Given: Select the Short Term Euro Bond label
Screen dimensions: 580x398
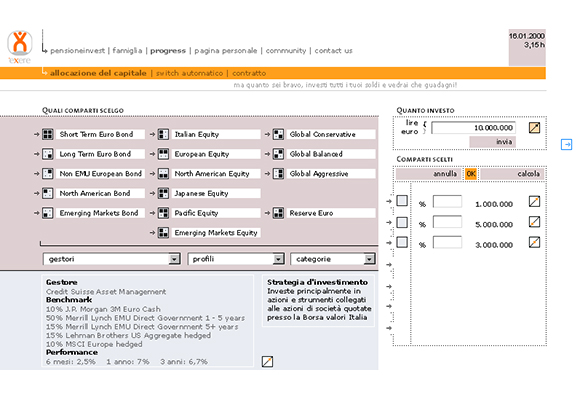Looking at the screenshot, I should 100,134.
